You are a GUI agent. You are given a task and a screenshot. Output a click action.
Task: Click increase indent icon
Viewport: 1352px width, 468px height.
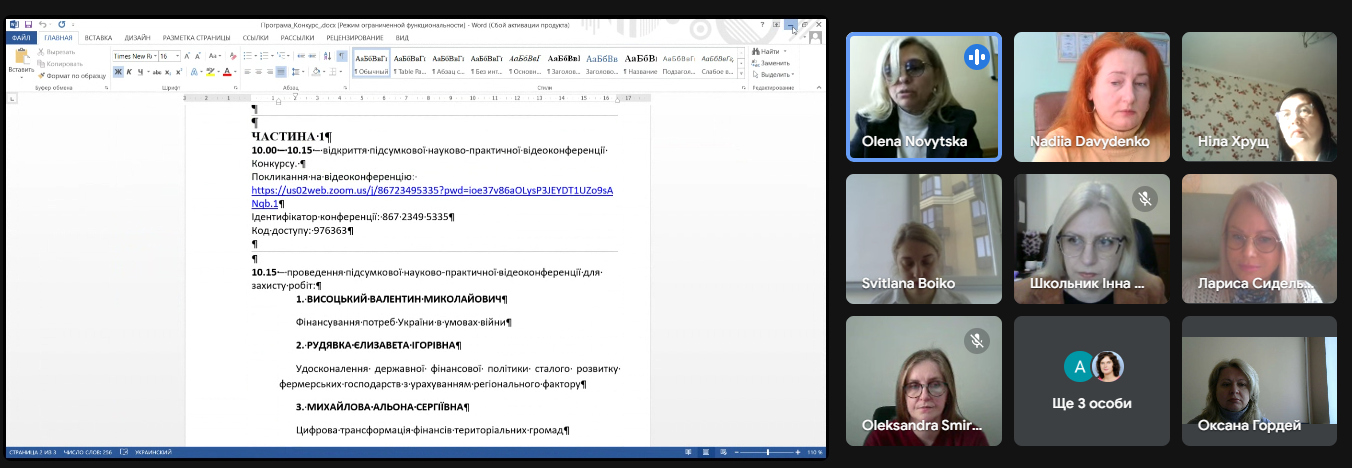point(312,56)
